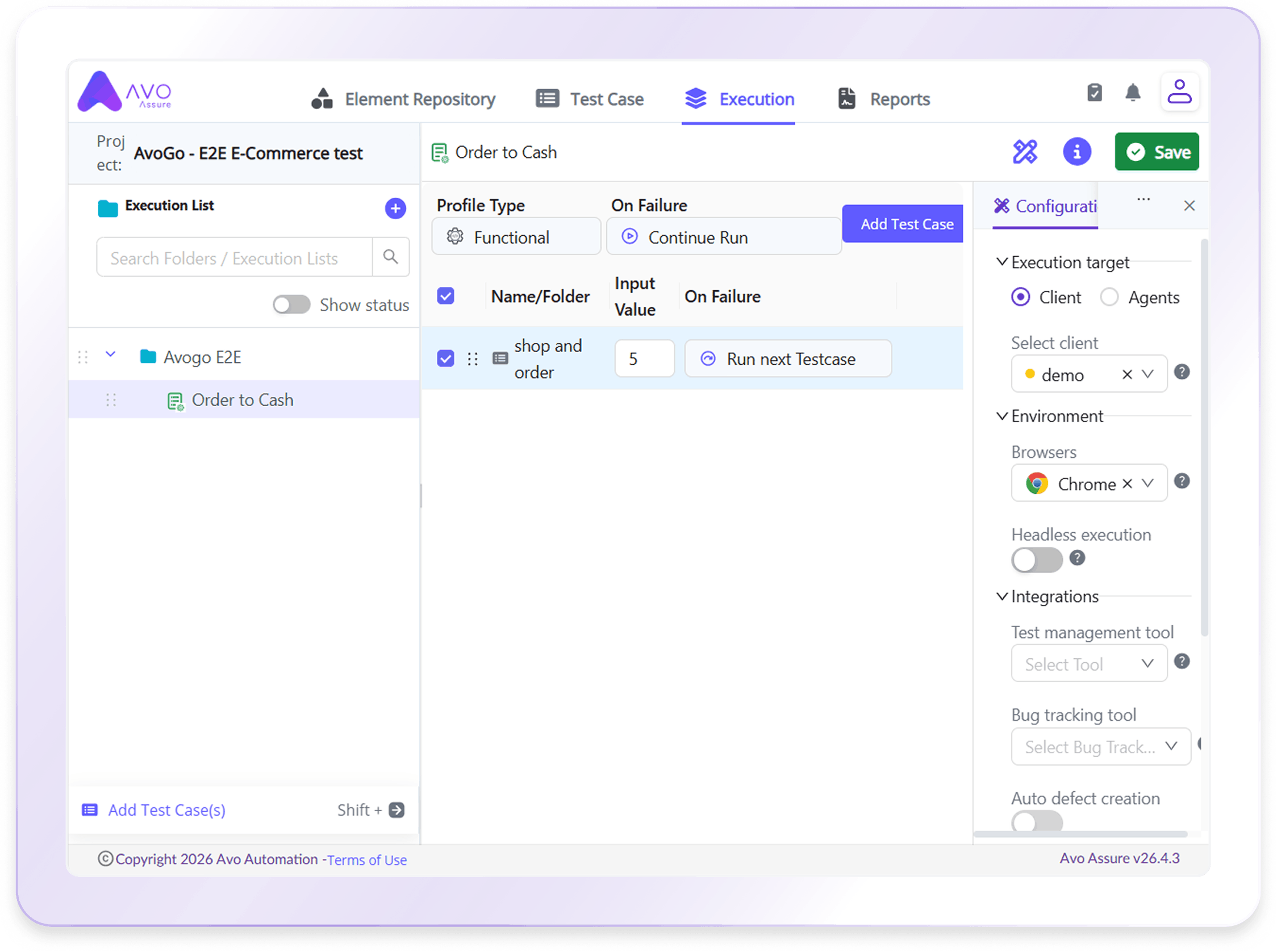Image resolution: width=1277 pixels, height=952 pixels.
Task: Uncheck the shop and order checkbox
Action: click(x=445, y=358)
